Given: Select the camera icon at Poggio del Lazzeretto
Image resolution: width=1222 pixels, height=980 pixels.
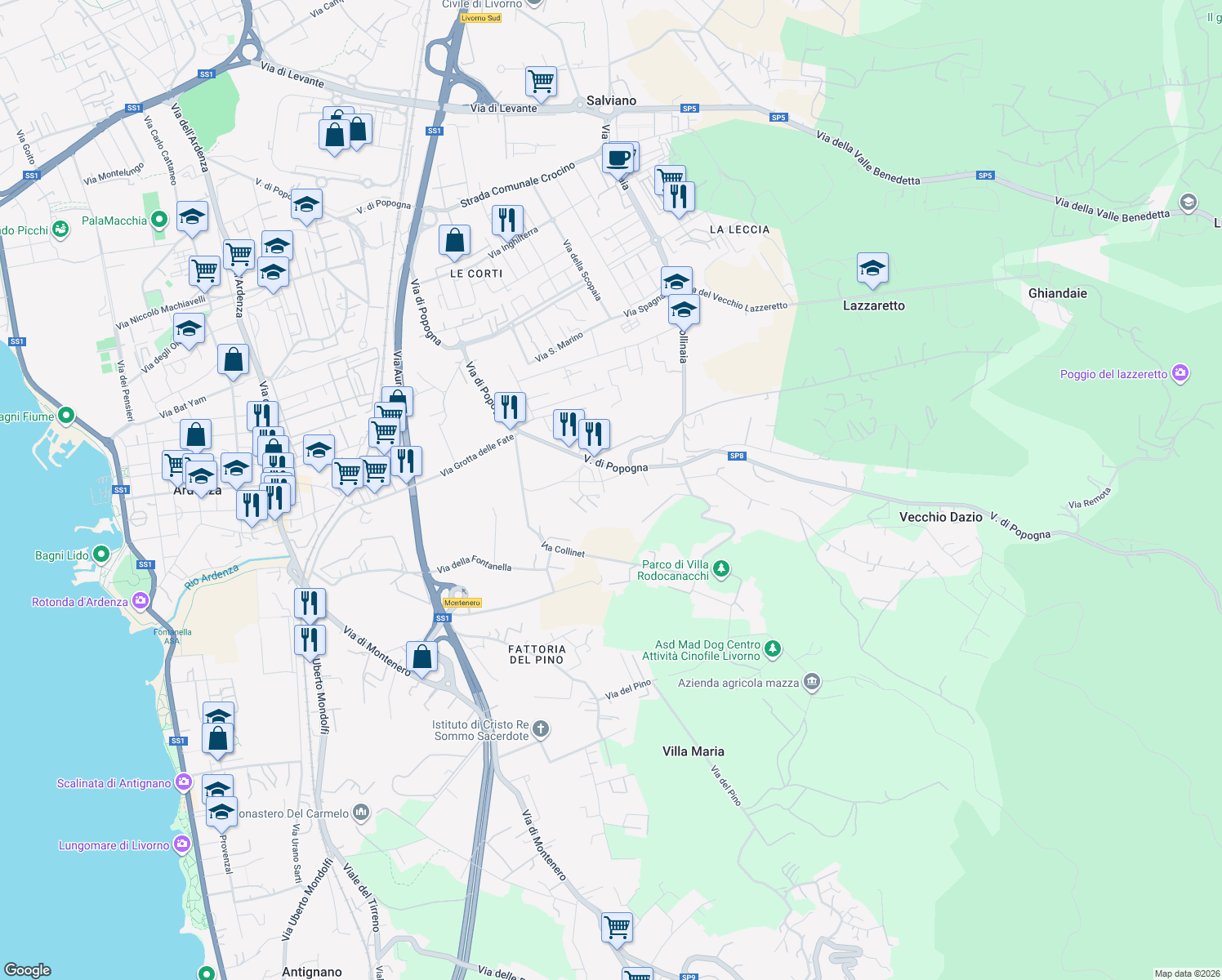Looking at the screenshot, I should click(x=1181, y=372).
